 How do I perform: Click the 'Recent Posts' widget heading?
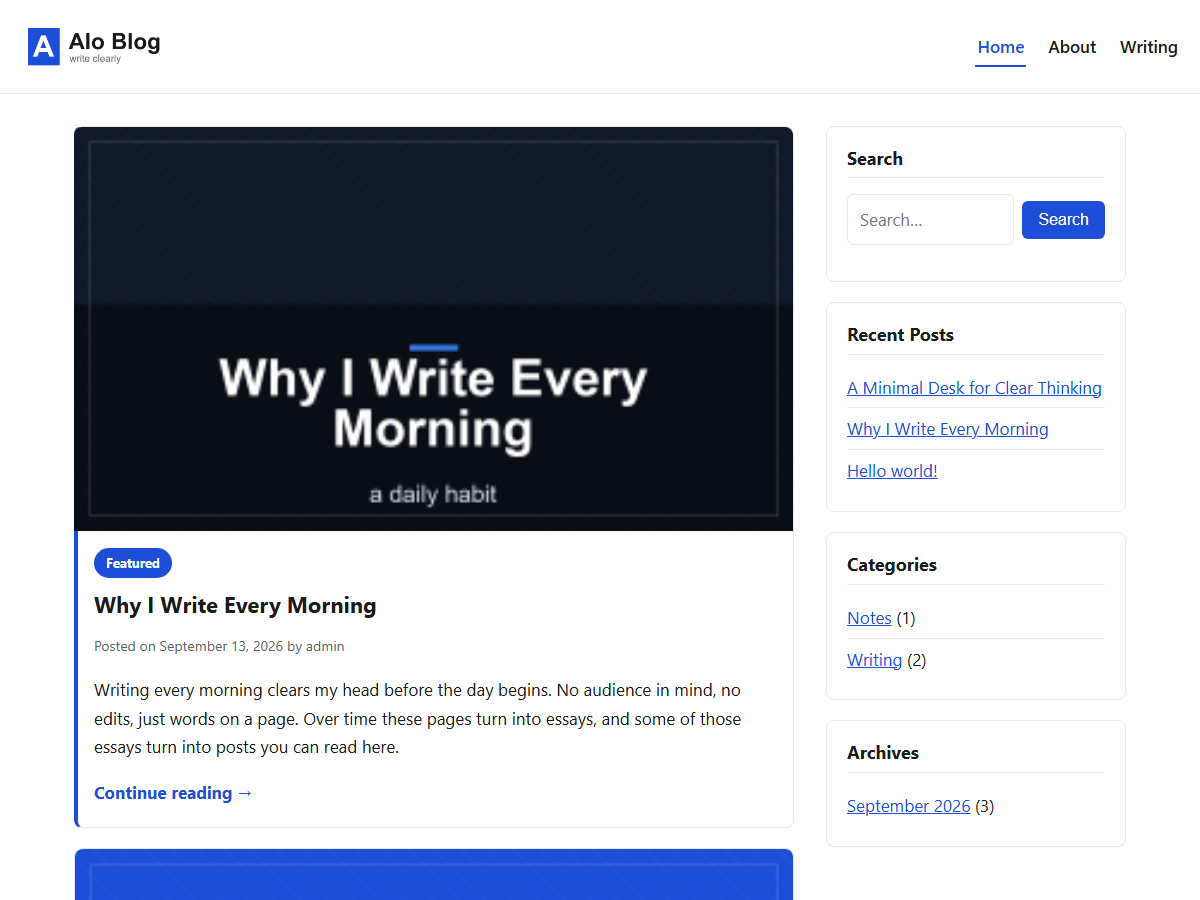[x=900, y=335]
